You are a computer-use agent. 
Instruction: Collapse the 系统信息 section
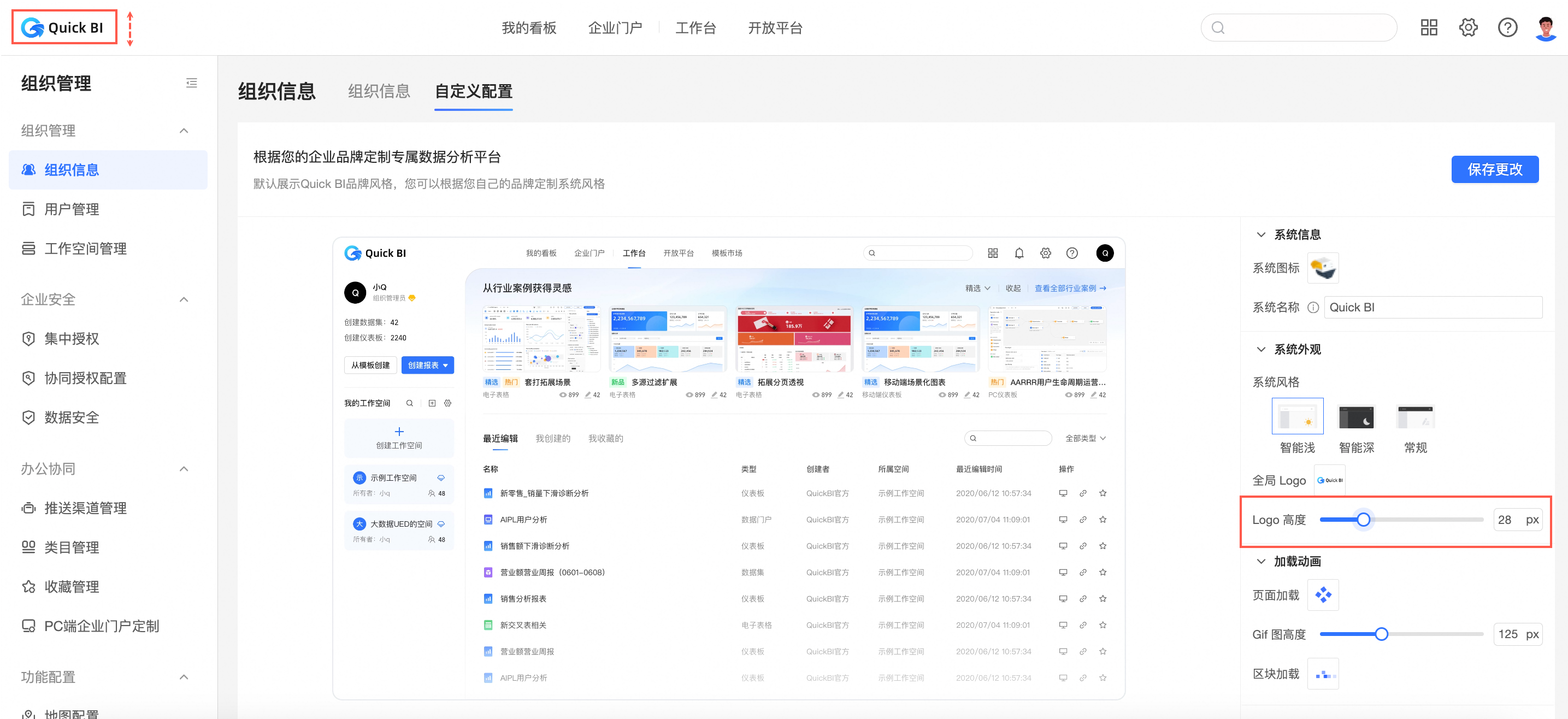coord(1260,235)
